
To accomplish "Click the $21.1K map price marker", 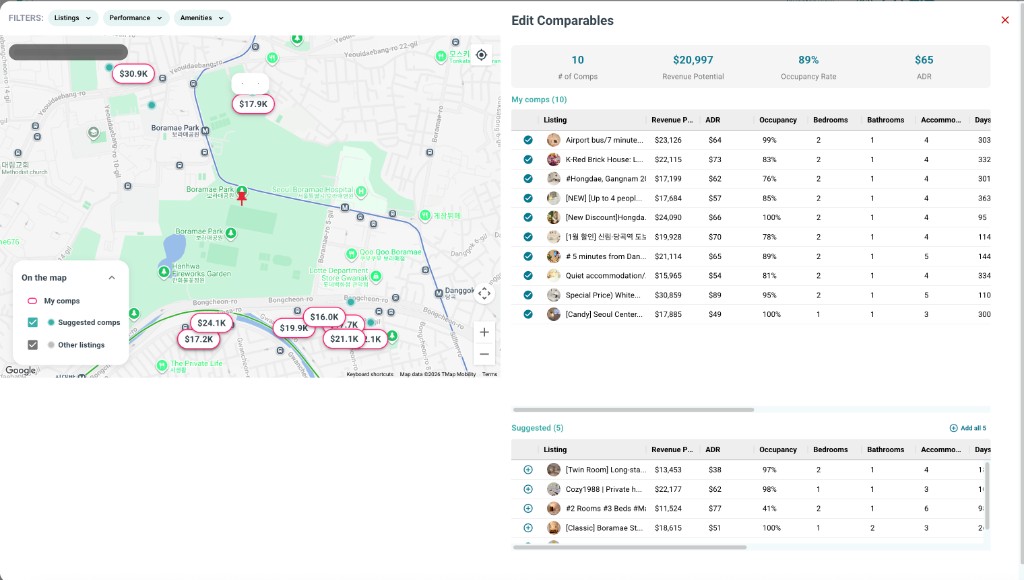I will click(344, 339).
